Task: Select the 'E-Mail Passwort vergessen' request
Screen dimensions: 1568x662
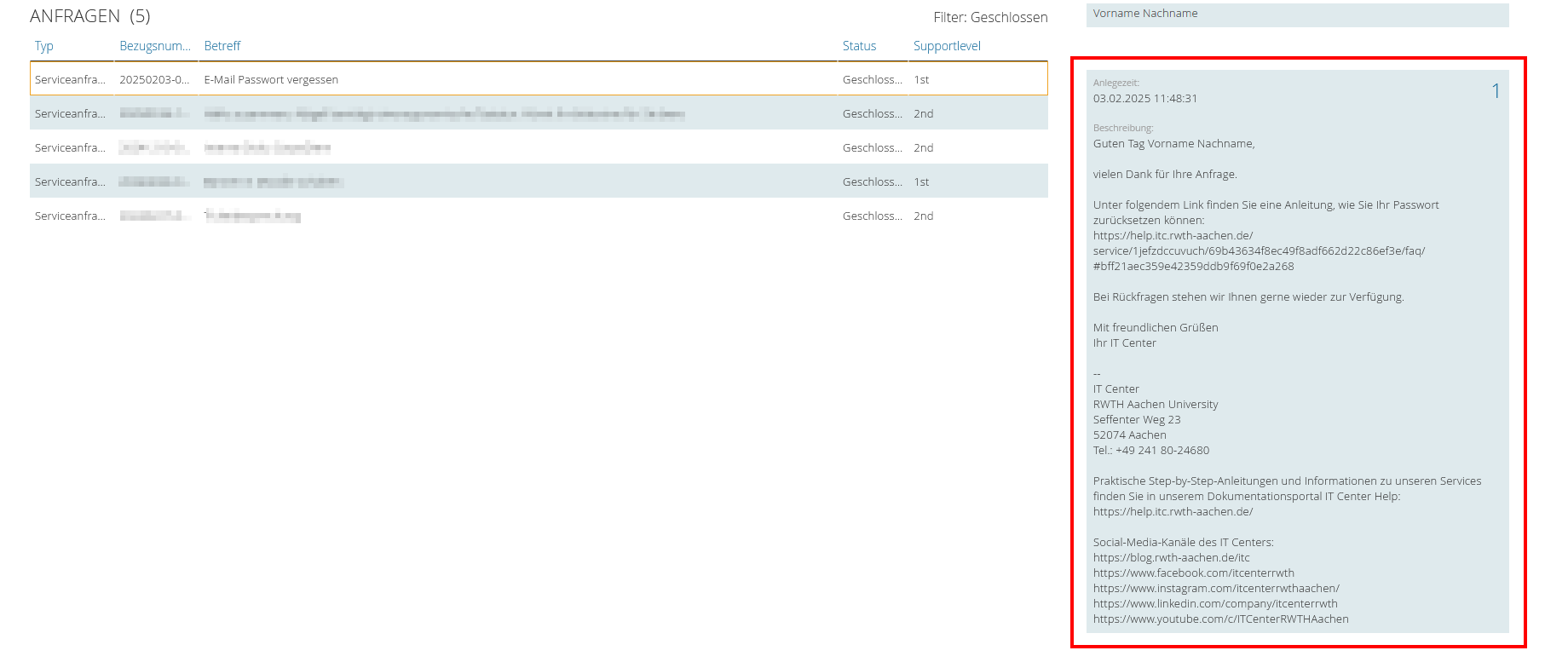Action: pos(539,79)
